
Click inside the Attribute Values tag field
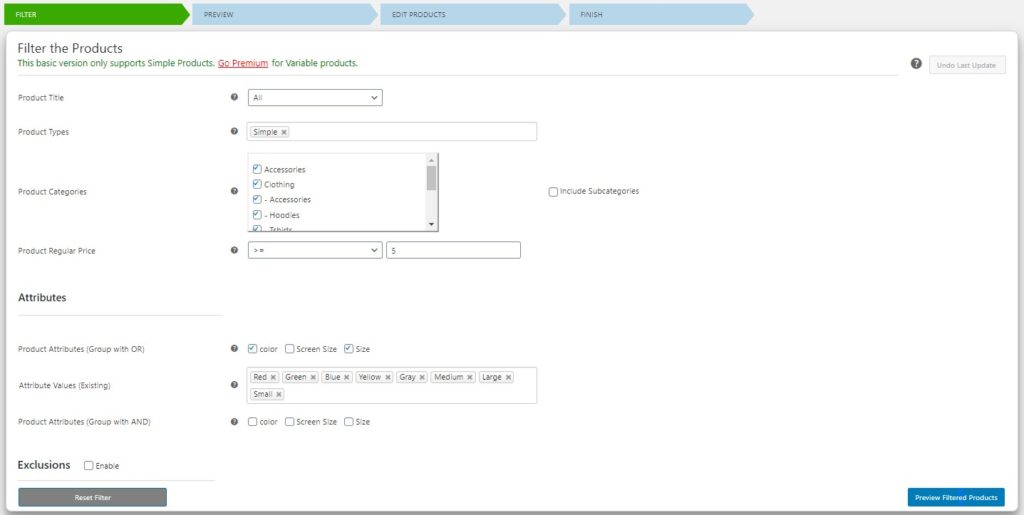point(392,385)
